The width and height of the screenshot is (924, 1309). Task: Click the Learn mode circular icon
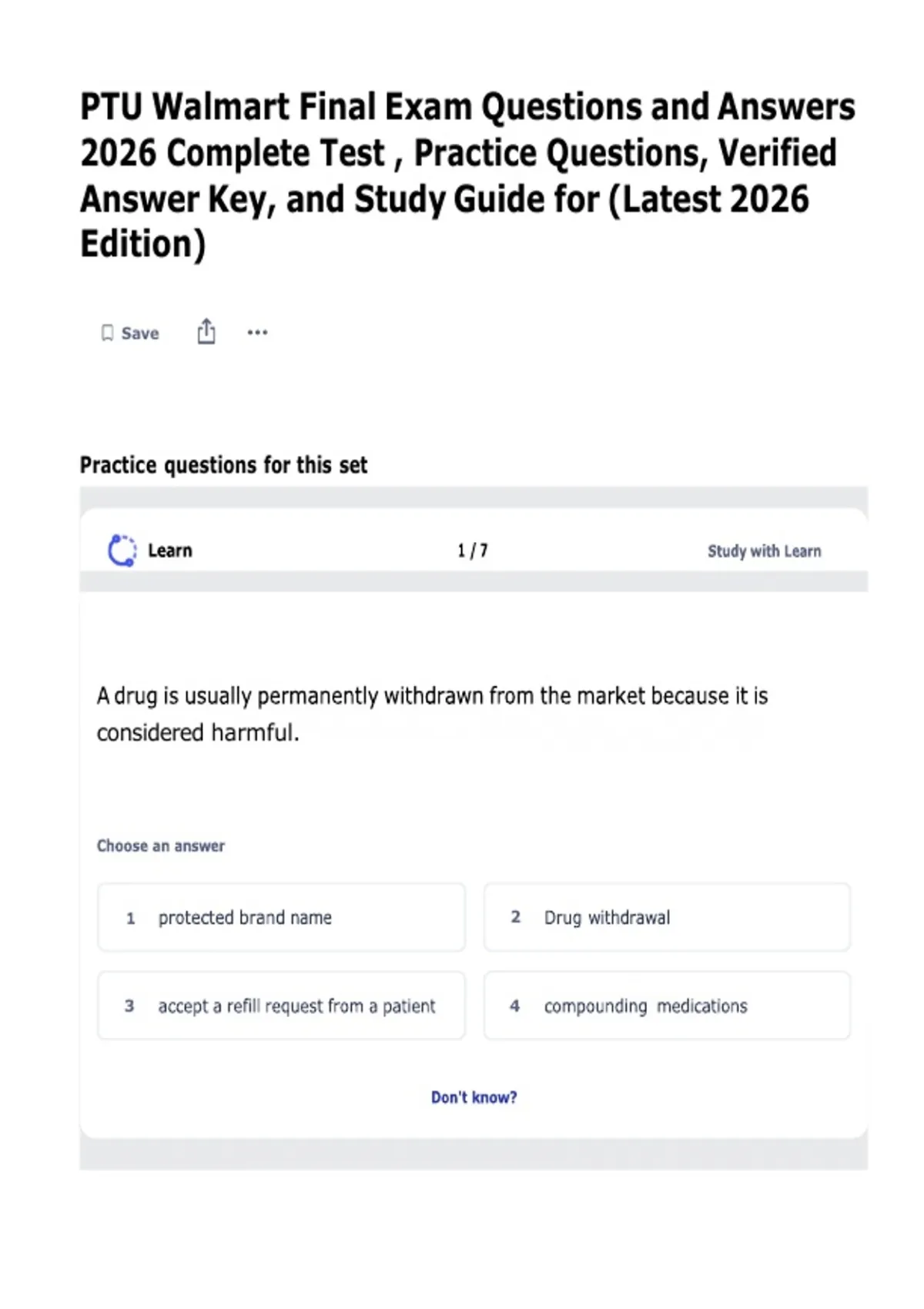coord(122,551)
